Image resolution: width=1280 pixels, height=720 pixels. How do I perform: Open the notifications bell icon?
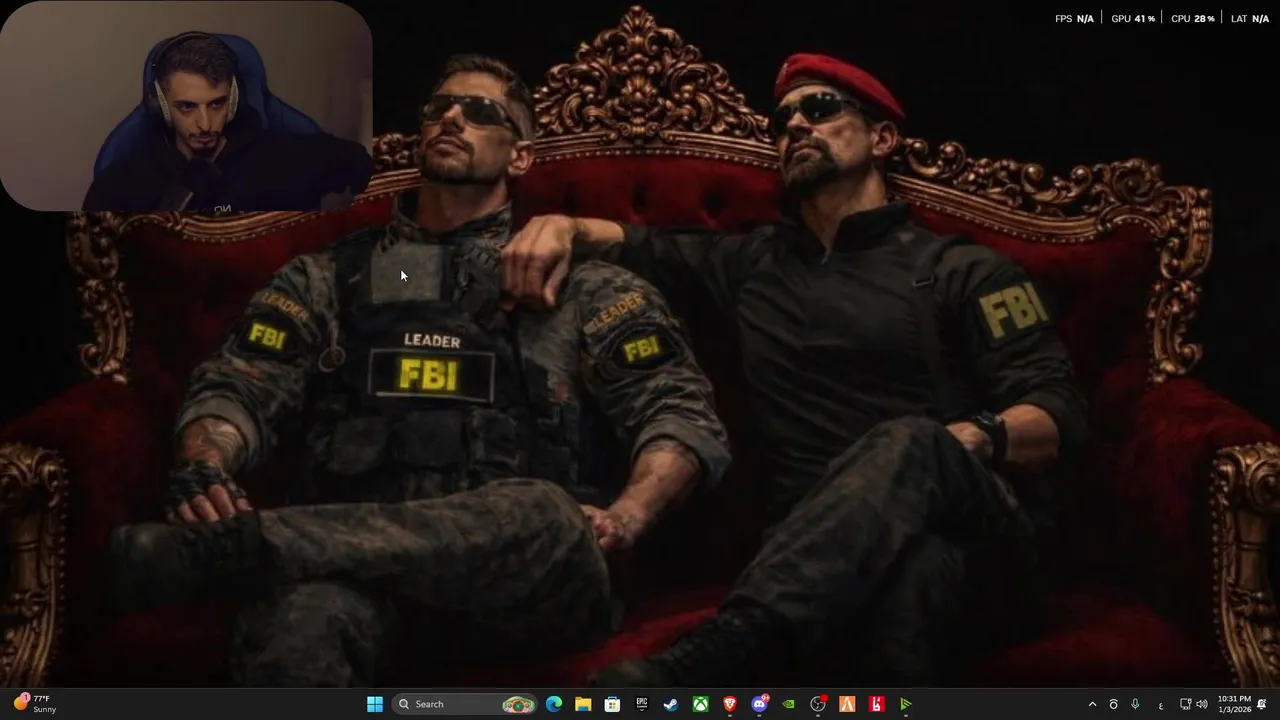click(x=1262, y=704)
